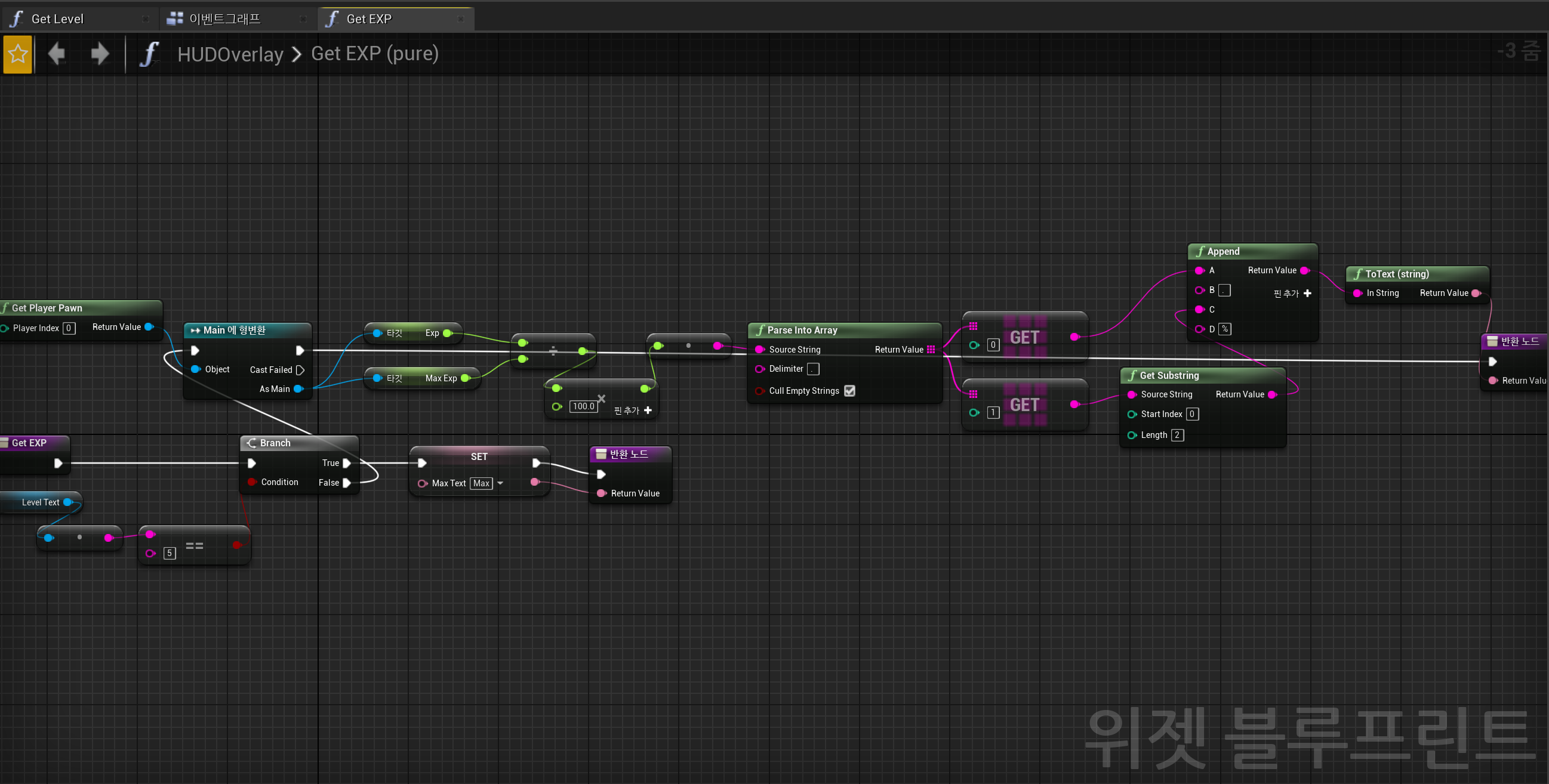Switch to the Get Level tab
Viewport: 1549px width, 784px height.
(x=57, y=18)
